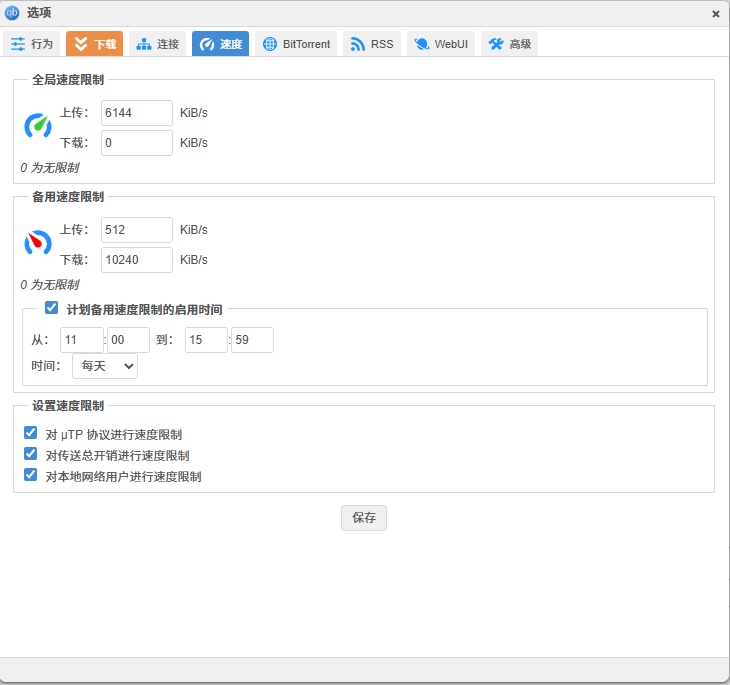
Task: Click the qBittorrent logo in title bar
Action: [12, 13]
